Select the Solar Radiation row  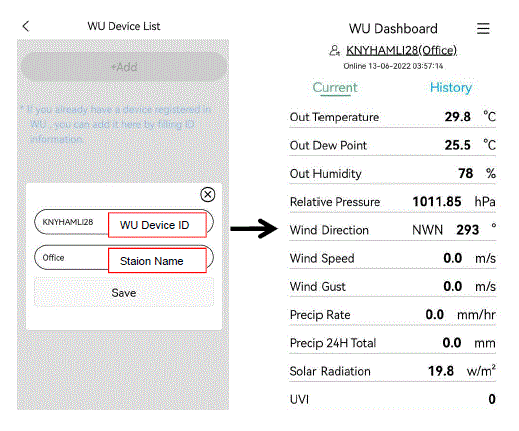pos(392,371)
